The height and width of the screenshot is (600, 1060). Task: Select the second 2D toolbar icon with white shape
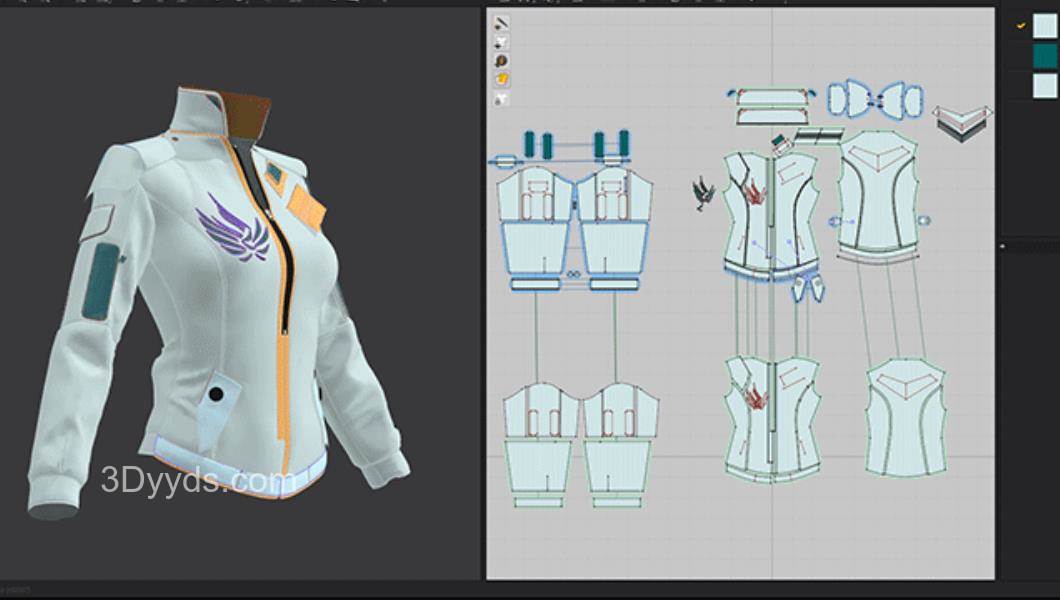point(501,42)
